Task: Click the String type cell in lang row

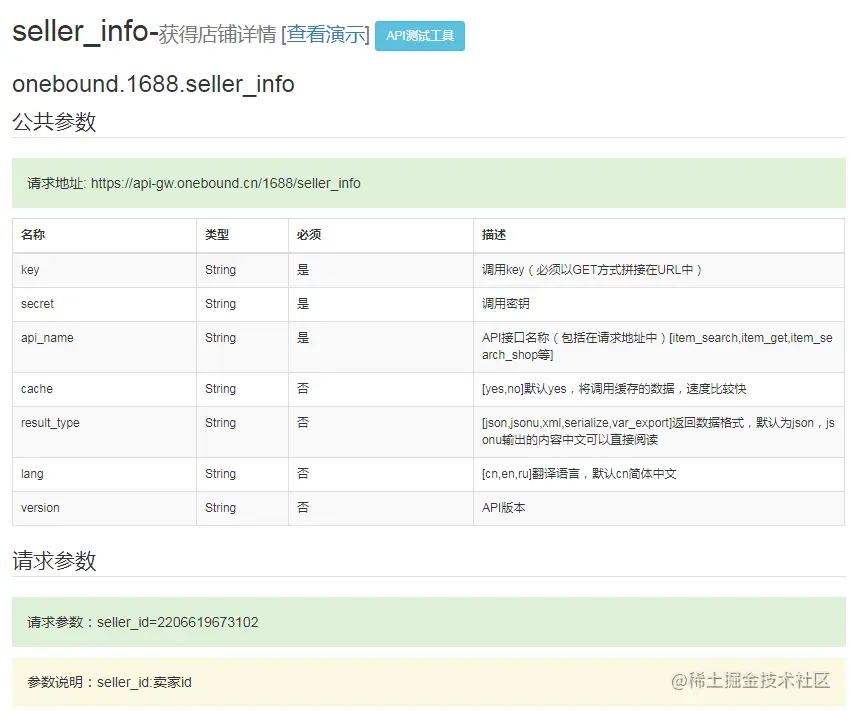Action: coord(242,474)
